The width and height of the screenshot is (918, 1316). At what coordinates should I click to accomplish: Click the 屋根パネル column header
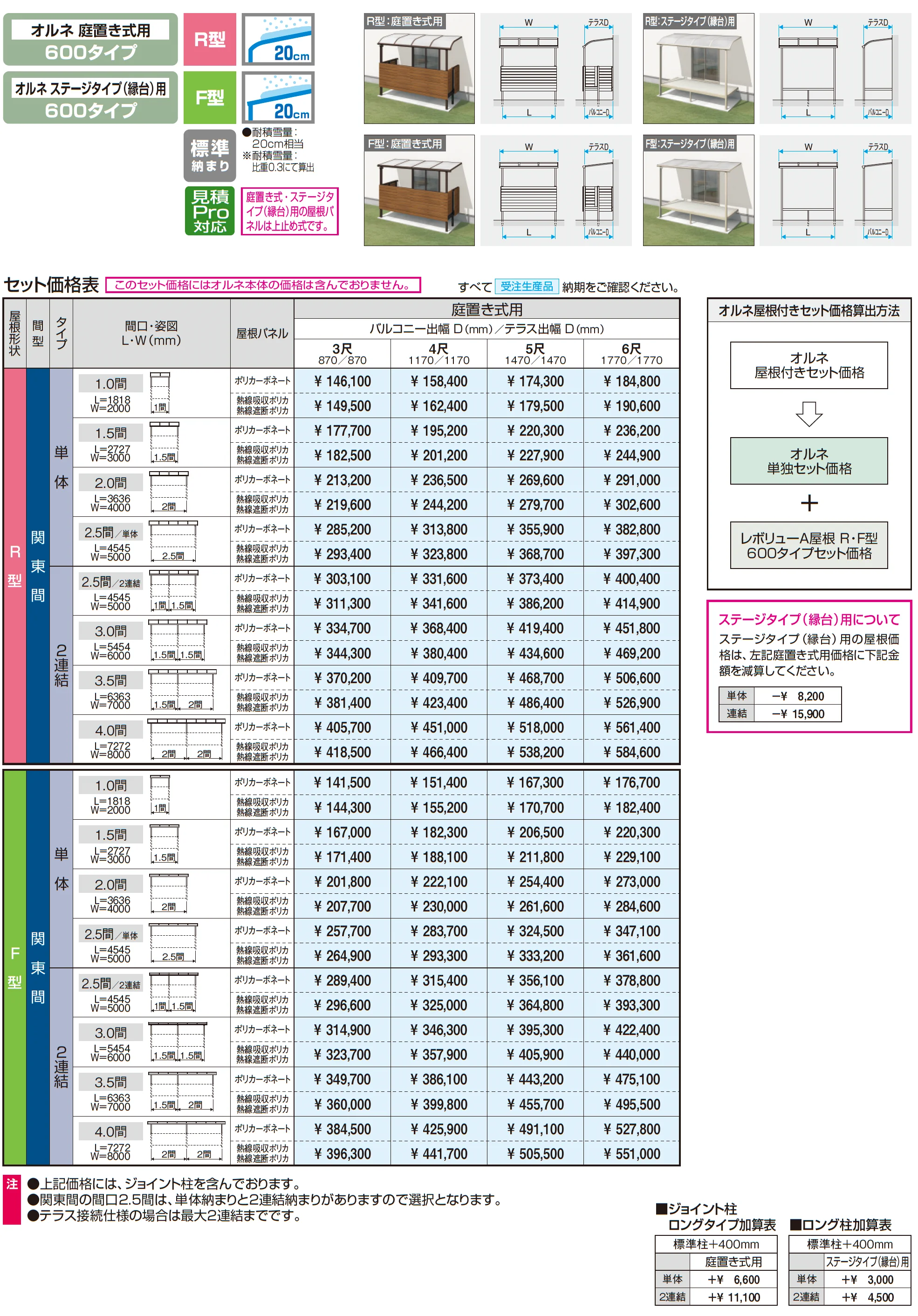[x=262, y=333]
